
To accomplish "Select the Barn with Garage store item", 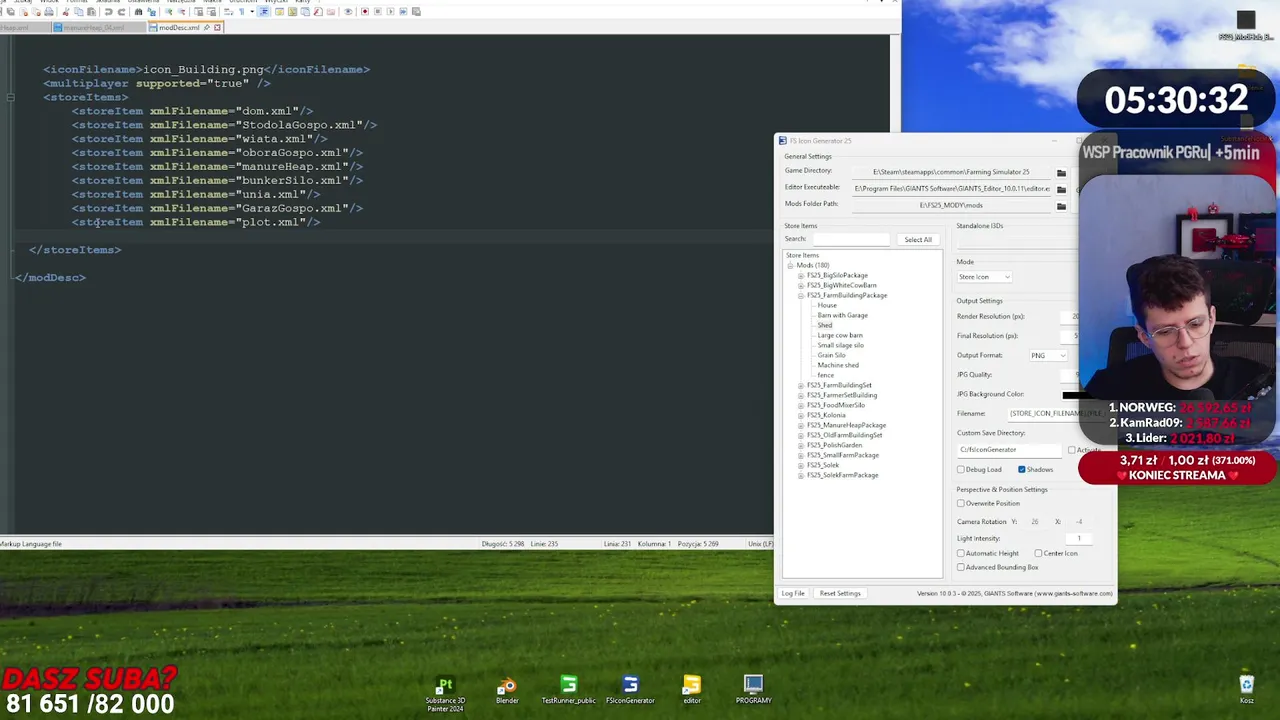I will (842, 315).
